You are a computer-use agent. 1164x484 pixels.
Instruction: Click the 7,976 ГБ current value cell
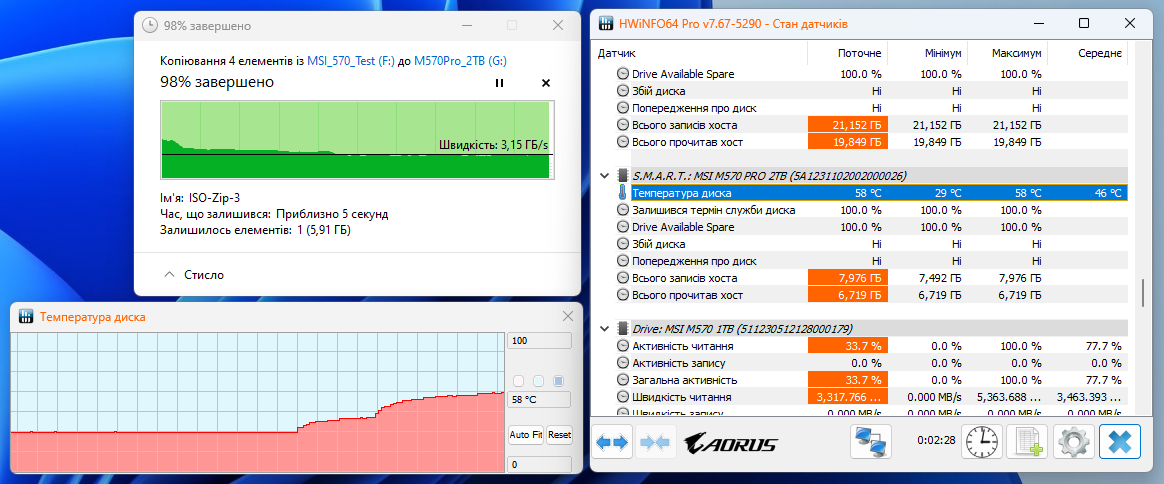(x=848, y=278)
